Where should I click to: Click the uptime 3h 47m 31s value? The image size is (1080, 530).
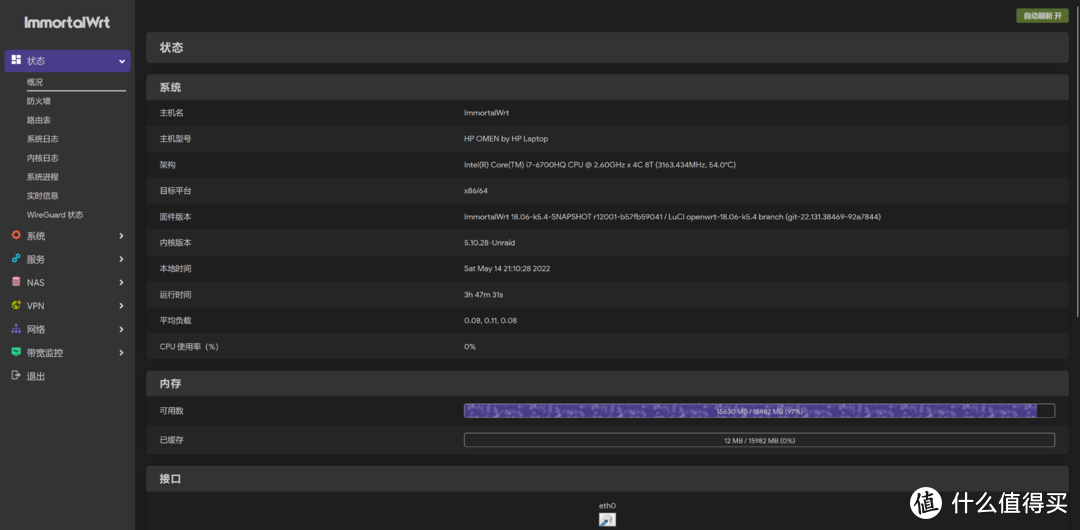pyautogui.click(x=483, y=294)
